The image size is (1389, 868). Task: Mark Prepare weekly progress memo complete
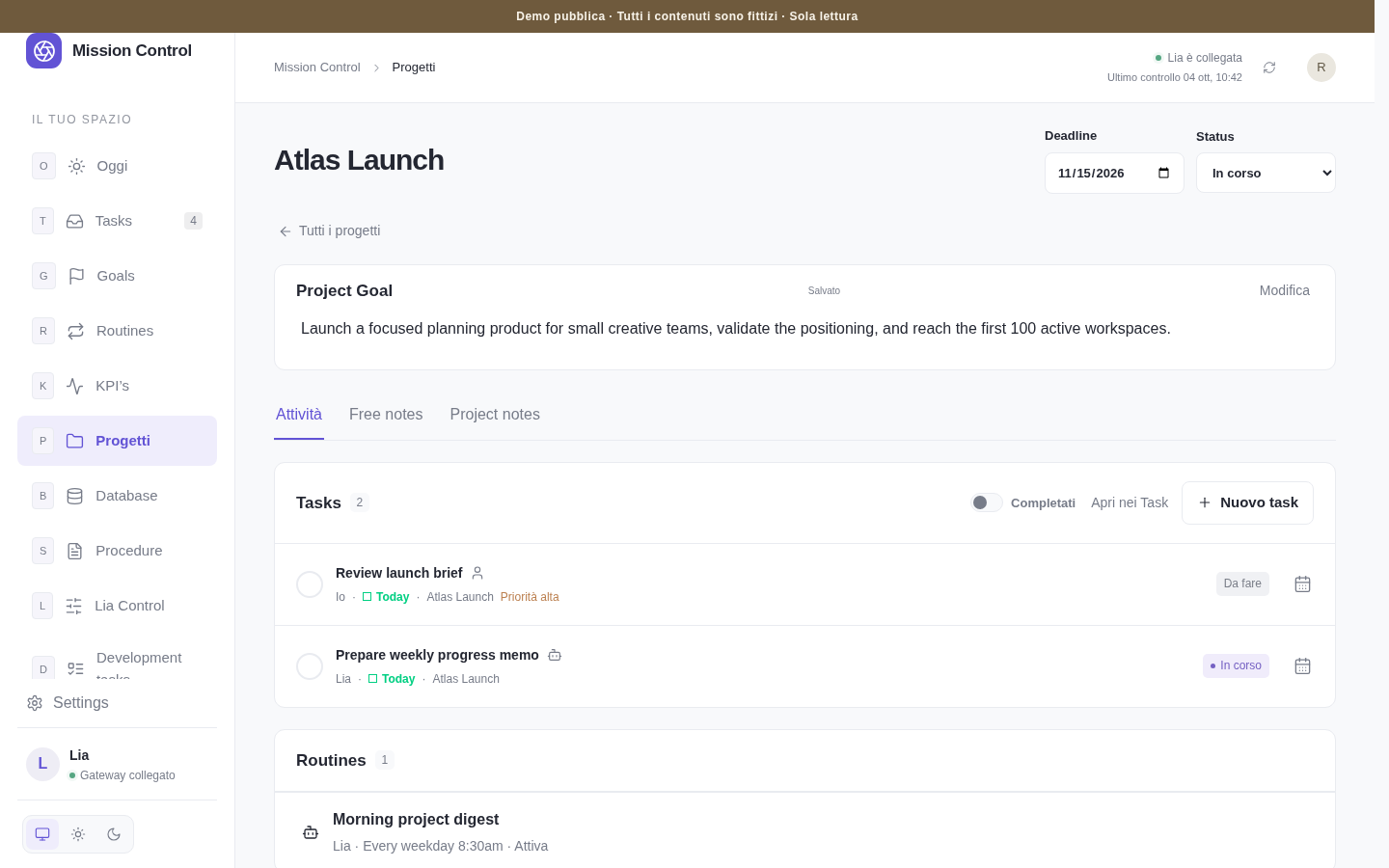click(x=310, y=666)
